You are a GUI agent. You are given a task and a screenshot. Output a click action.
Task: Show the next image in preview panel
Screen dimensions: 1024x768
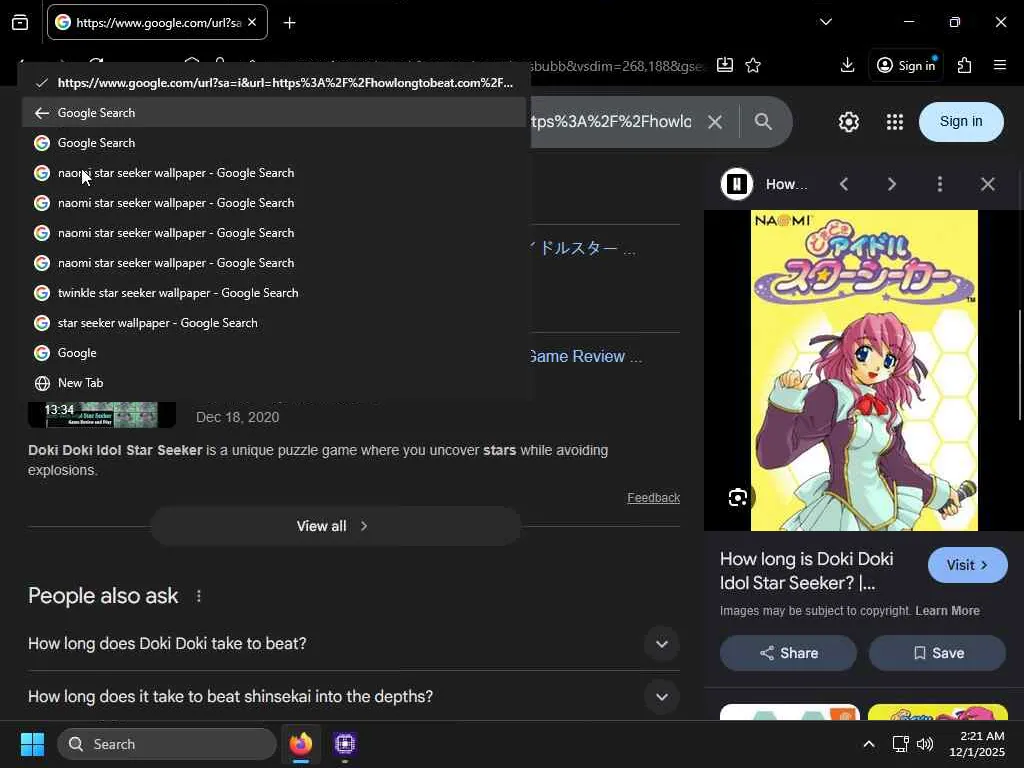tap(892, 184)
